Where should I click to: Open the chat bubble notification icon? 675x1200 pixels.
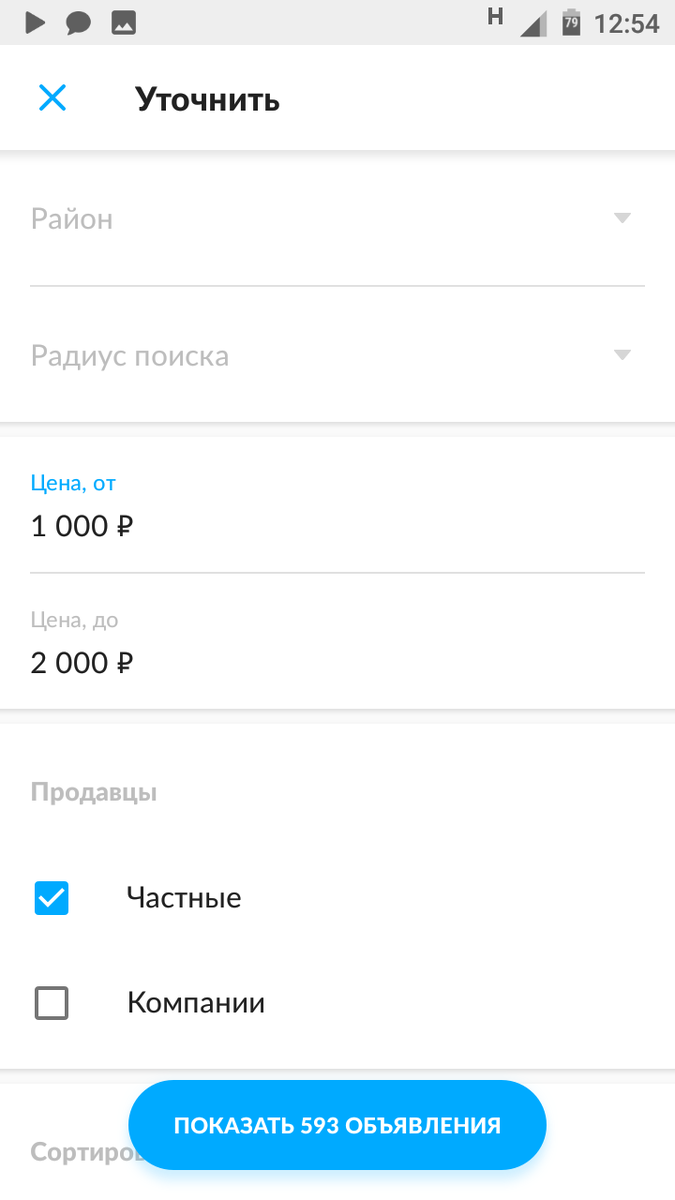78,20
